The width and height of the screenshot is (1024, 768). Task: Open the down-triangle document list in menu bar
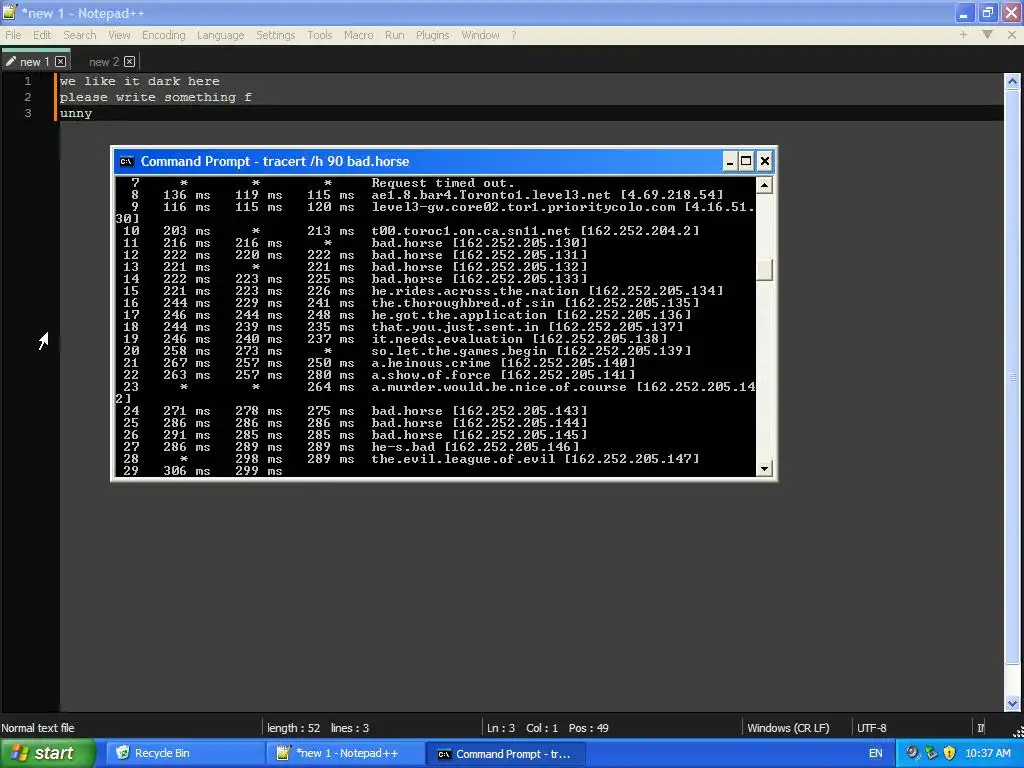click(x=987, y=35)
